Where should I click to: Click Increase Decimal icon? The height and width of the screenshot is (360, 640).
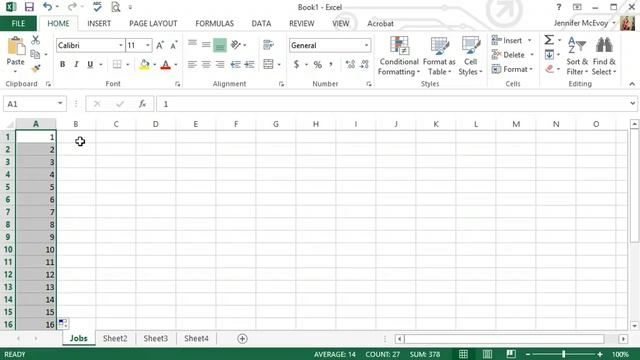point(350,64)
